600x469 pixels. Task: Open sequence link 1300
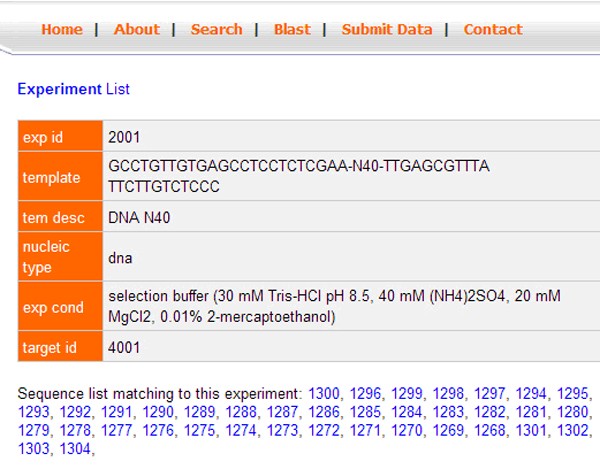[324, 393]
